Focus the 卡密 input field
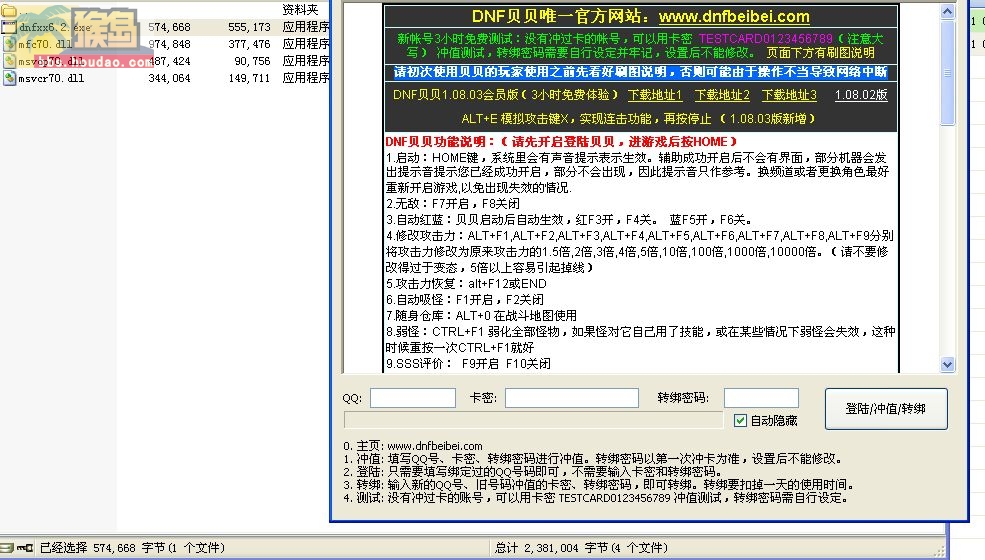Viewport: 985px width, 560px height. coord(572,398)
